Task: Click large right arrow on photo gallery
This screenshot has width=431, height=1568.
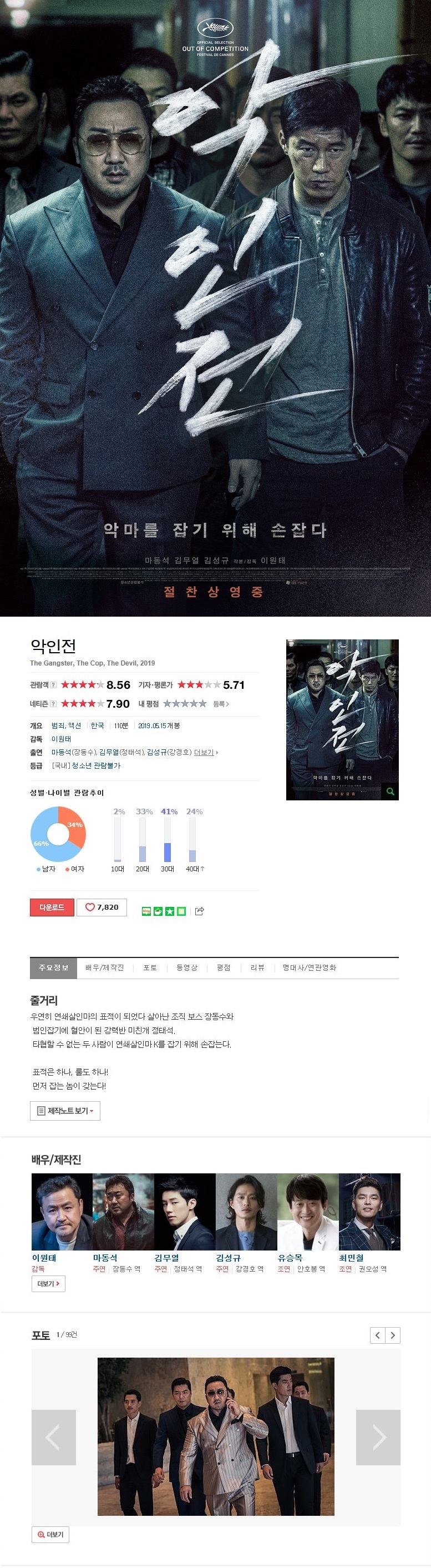Action: (x=378, y=1437)
